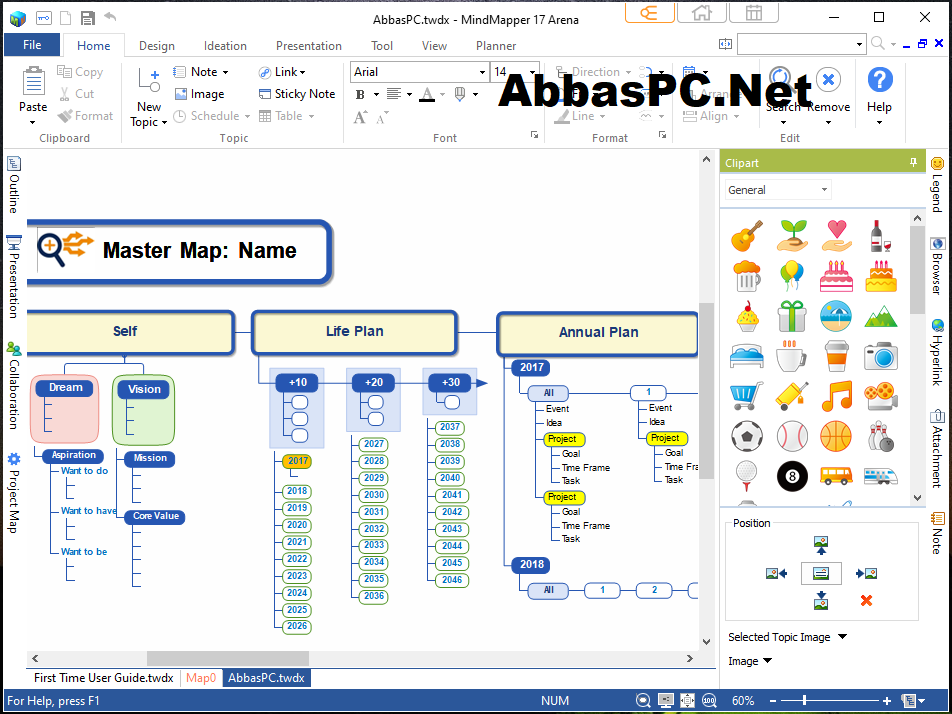Screen dimensions: 952x714
Task: Switch to the Map0 document tab
Action: point(201,678)
